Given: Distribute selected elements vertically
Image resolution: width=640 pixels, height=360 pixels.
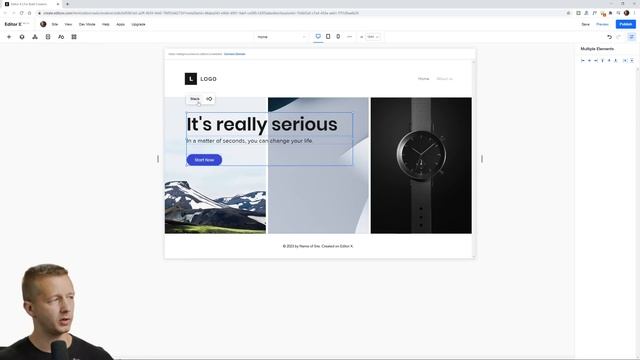Looking at the screenshot, I should tap(632, 60).
